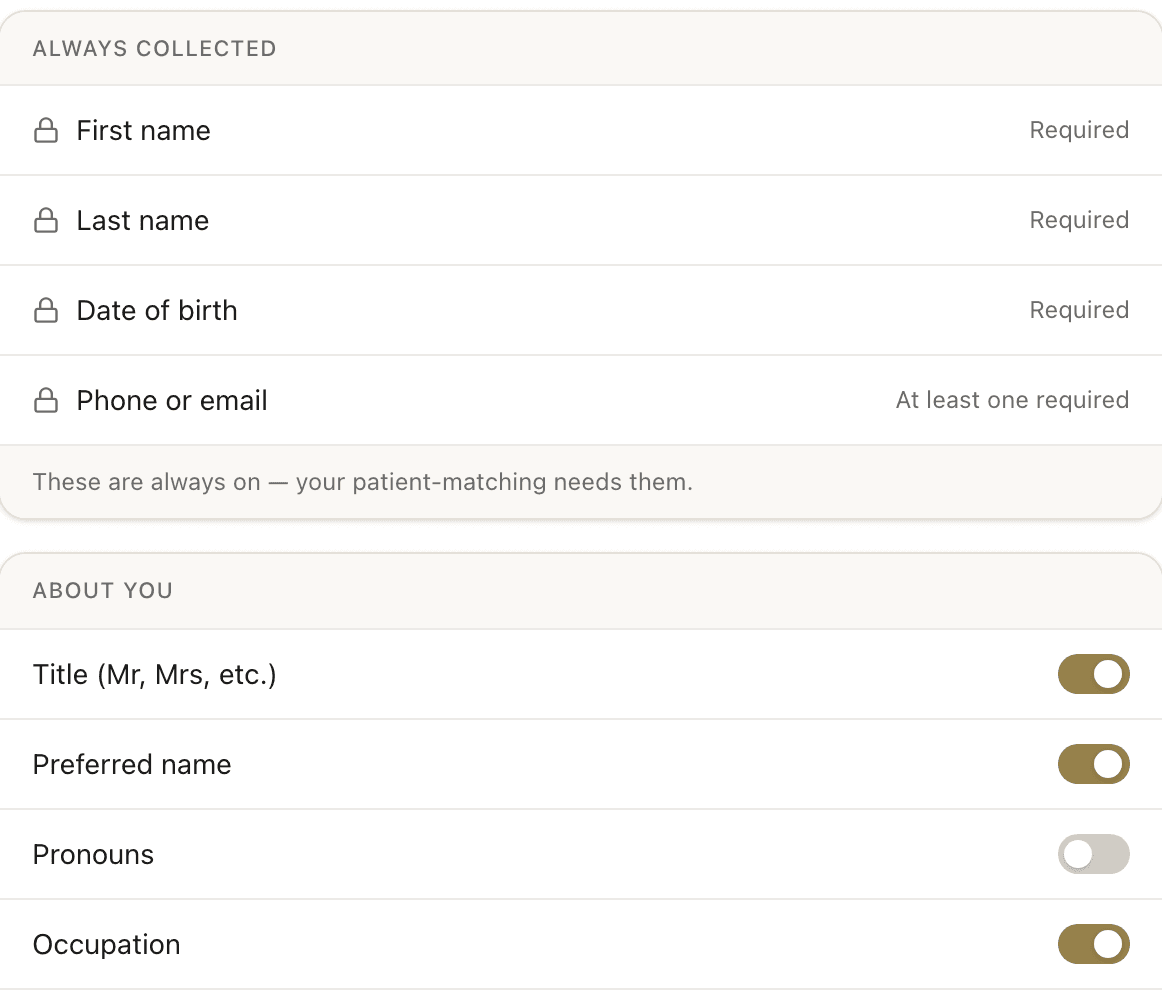Screen dimensions: 1162x996
Task: Click the 'At least one required' text
Action: click(x=1012, y=400)
